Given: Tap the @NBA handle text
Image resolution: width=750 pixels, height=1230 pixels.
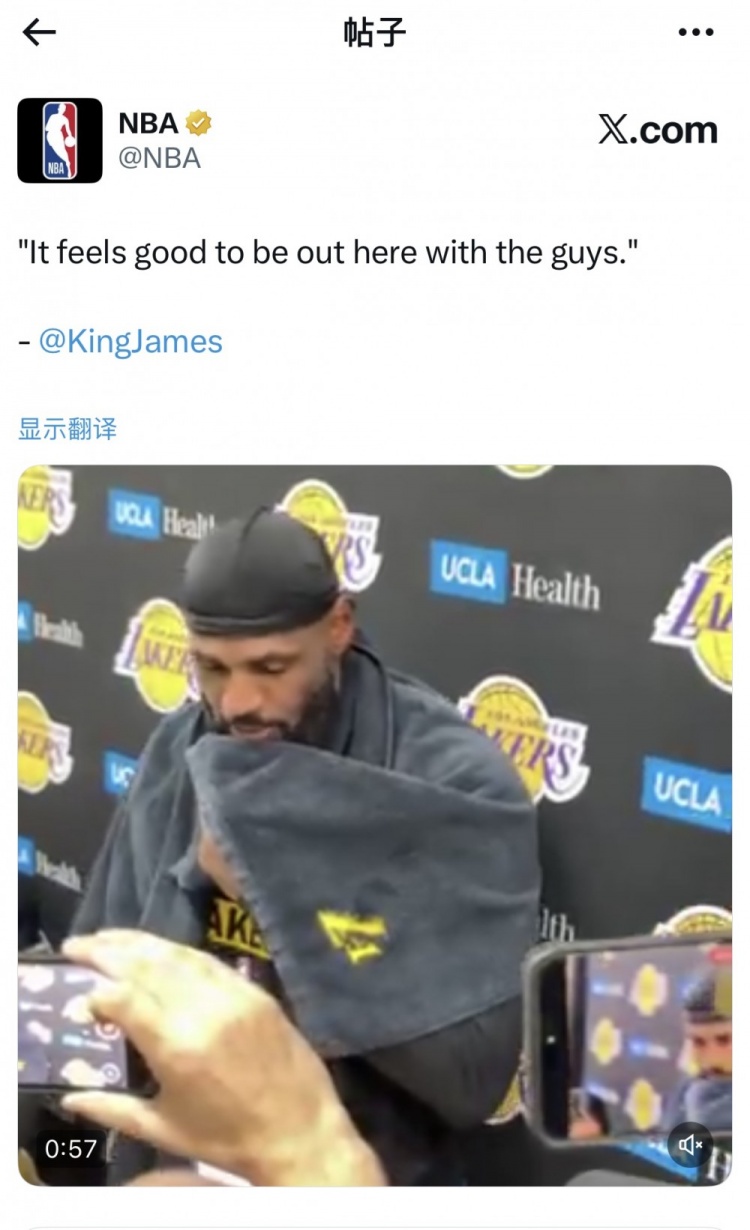Looking at the screenshot, I should tap(160, 158).
